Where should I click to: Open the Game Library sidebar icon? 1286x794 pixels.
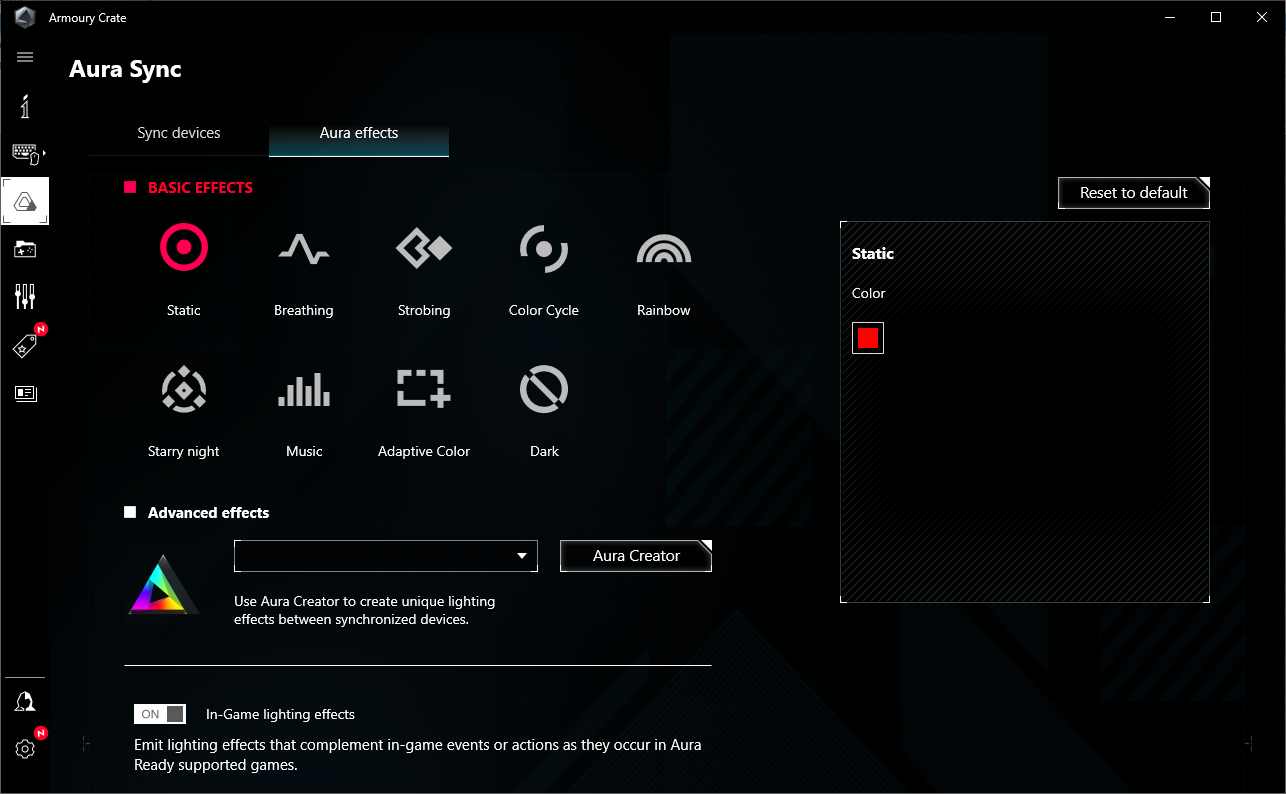[x=25, y=249]
